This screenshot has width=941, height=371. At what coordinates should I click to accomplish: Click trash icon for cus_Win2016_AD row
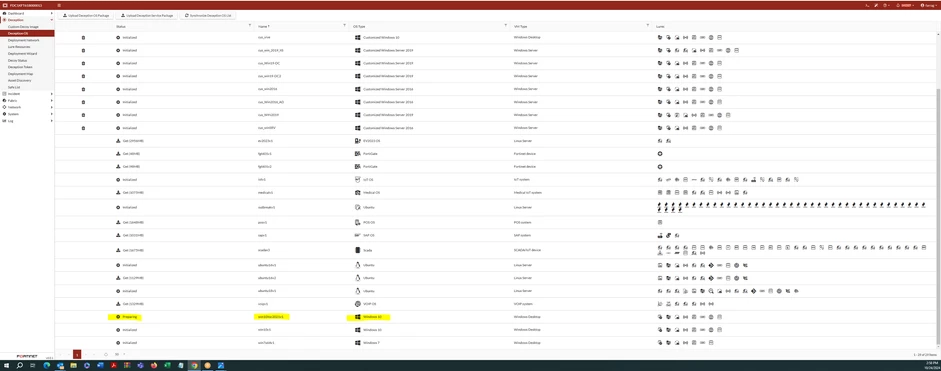[x=83, y=102]
